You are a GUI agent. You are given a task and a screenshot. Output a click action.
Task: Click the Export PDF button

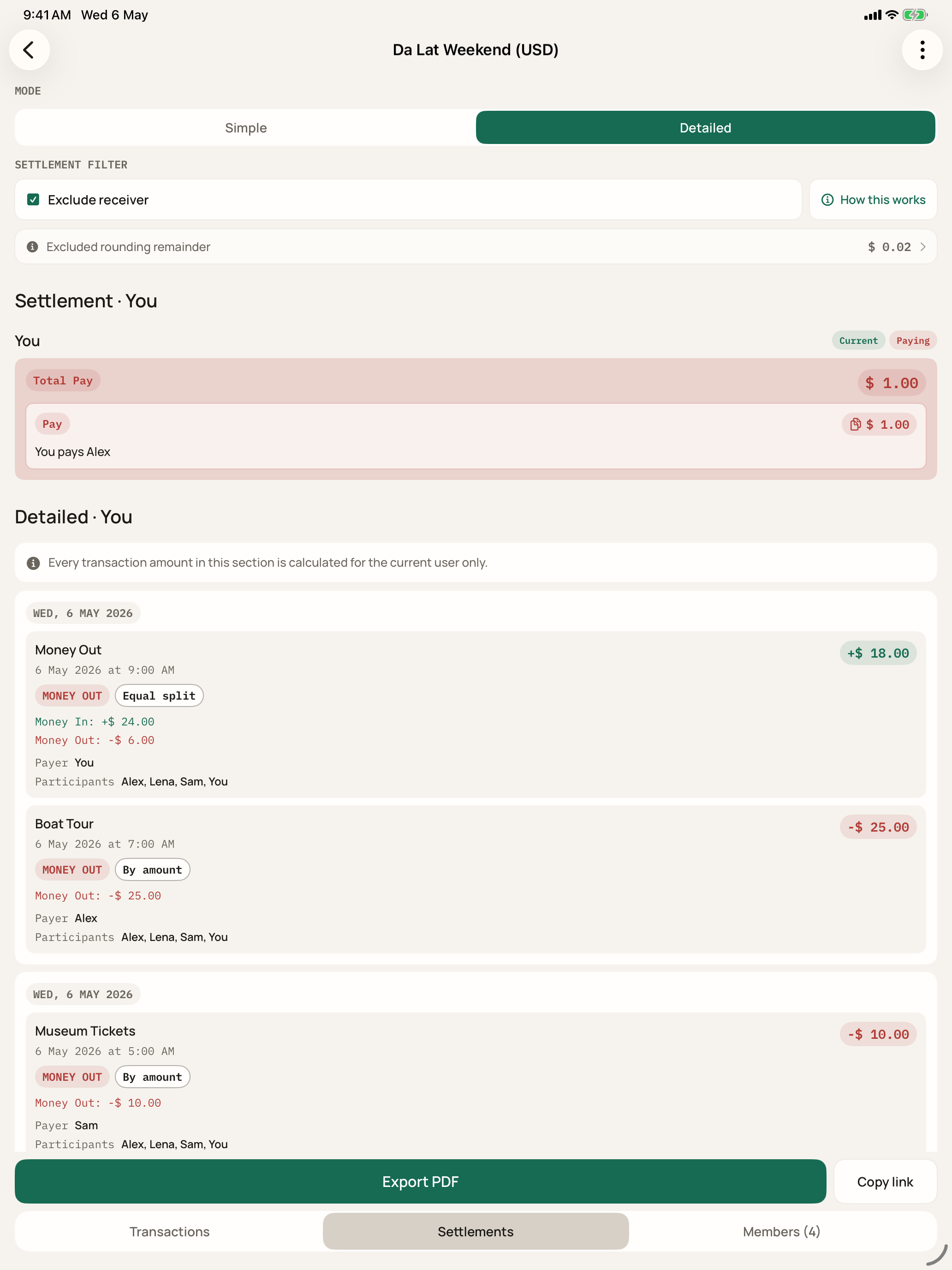pyautogui.click(x=420, y=1181)
